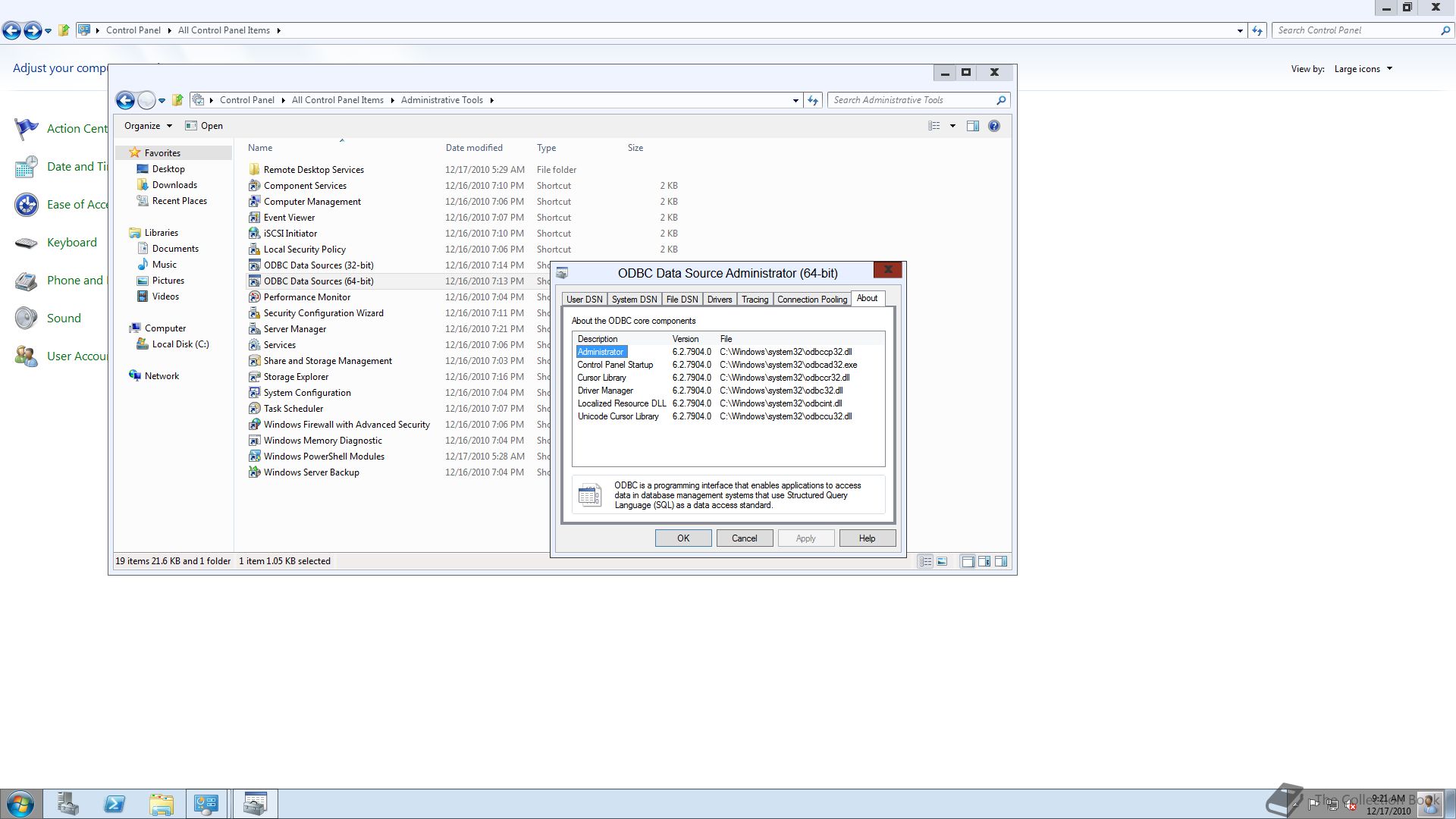This screenshot has width=1456, height=819.
Task: Click OK in the ODBC dialog
Action: (x=683, y=538)
